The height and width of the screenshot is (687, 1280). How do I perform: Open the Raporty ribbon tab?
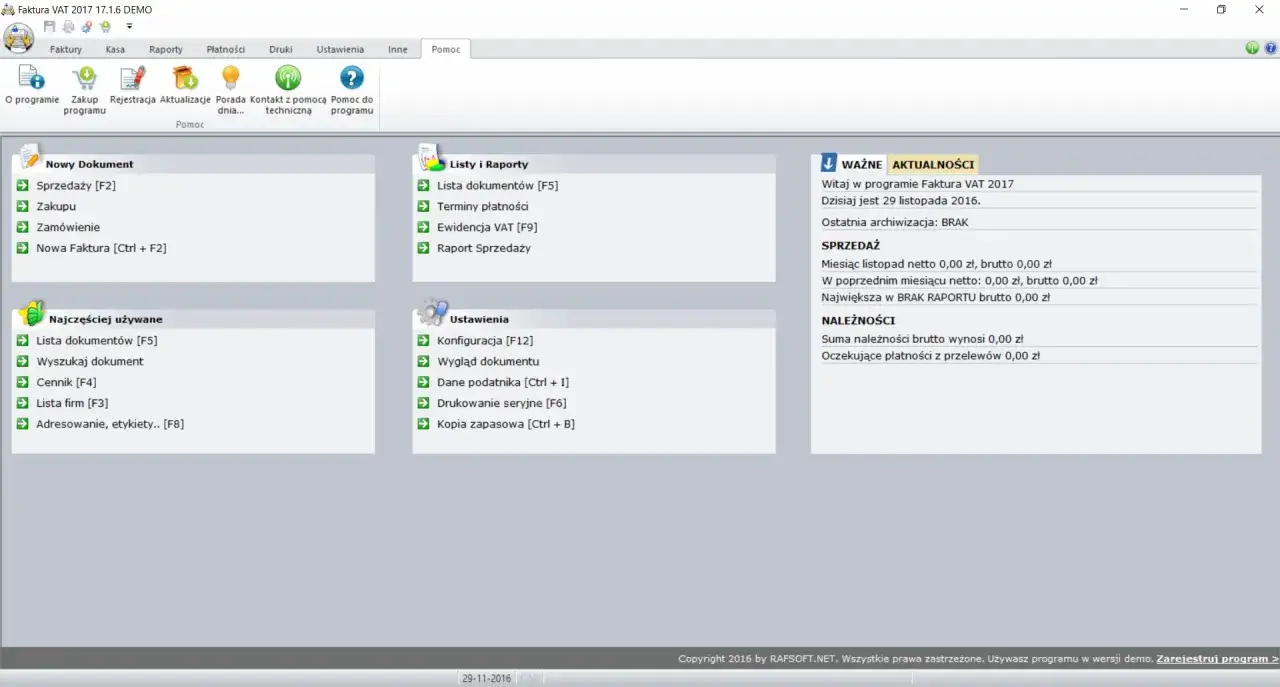tap(166, 49)
